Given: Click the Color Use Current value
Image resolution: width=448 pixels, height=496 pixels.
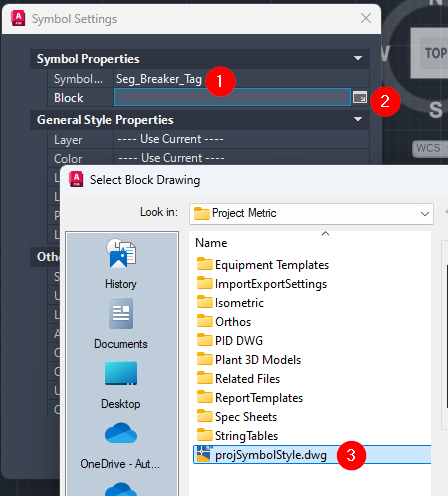Looking at the screenshot, I should [171, 158].
